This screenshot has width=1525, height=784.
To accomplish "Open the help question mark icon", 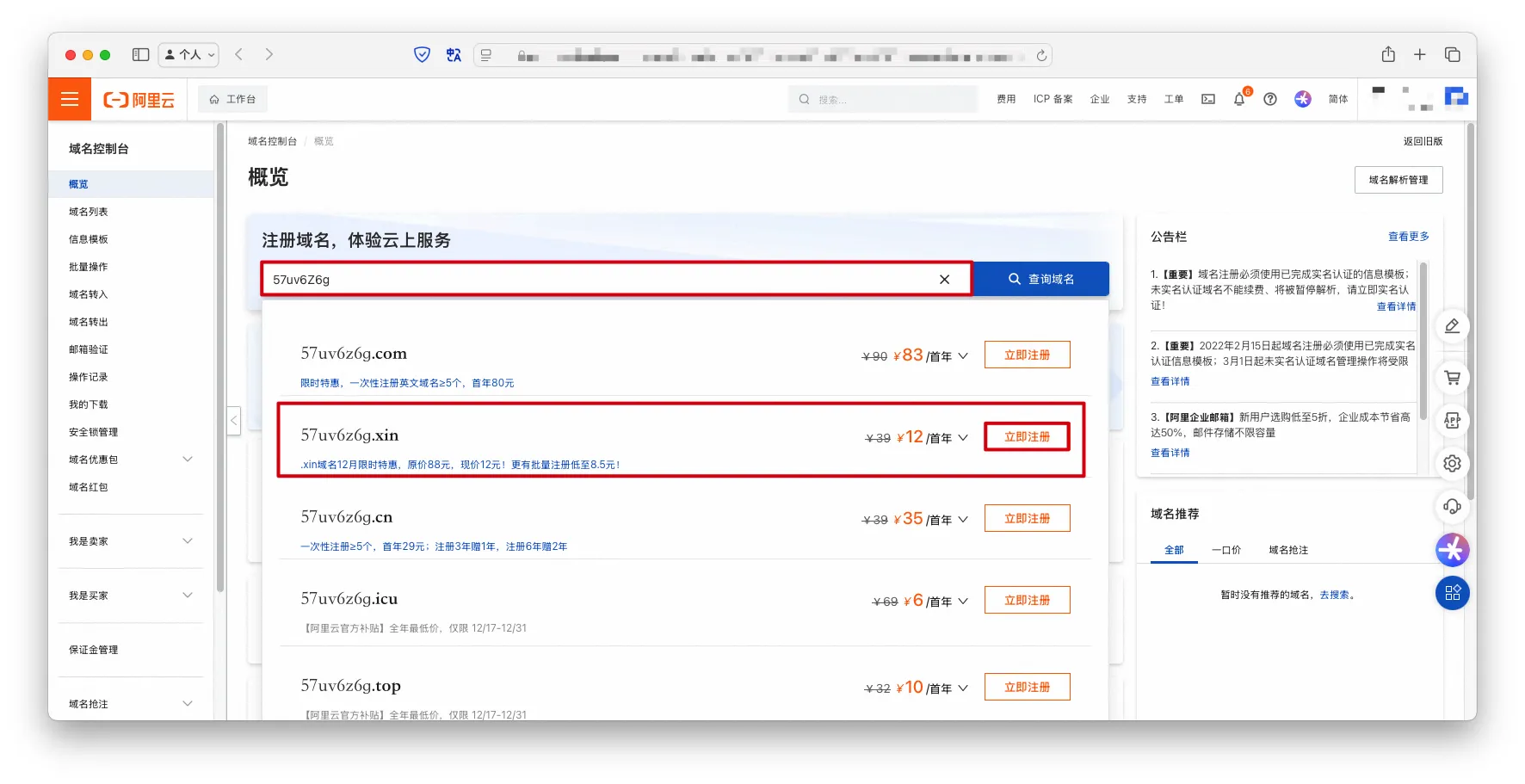I will point(1269,100).
